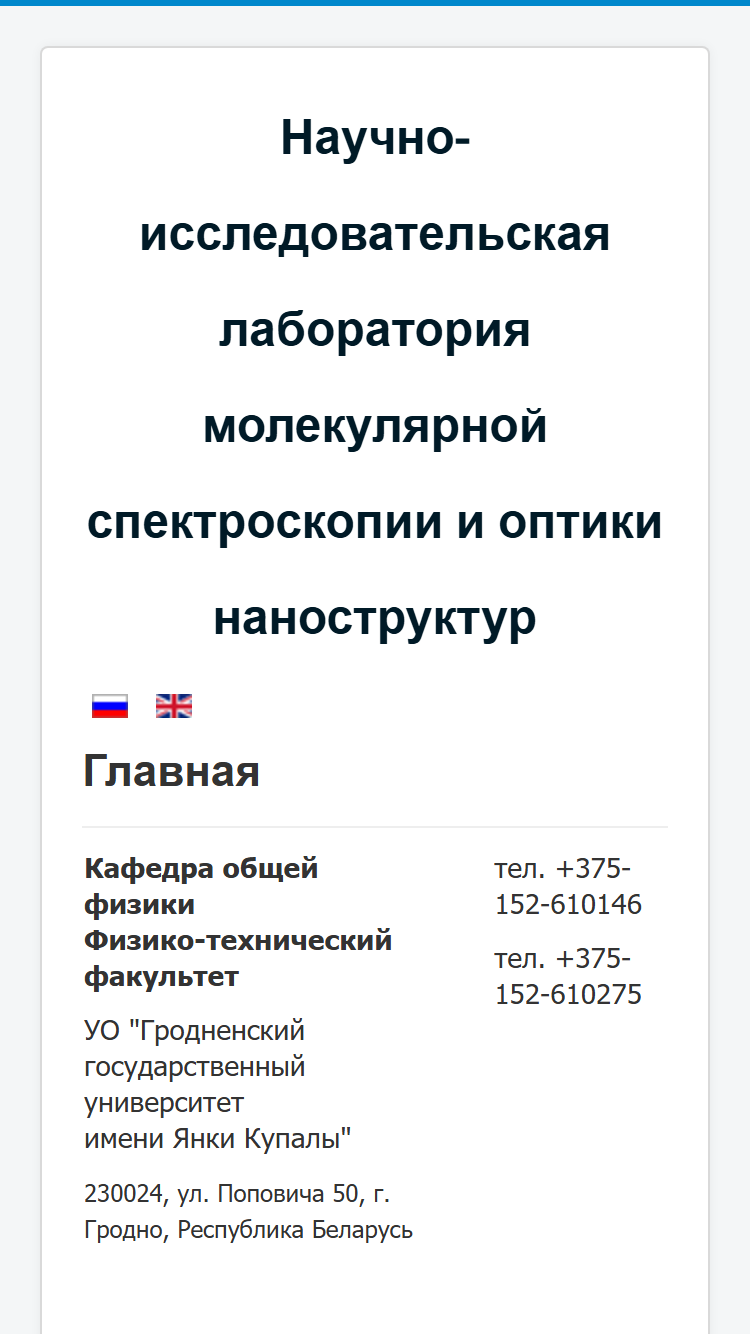Click the word наноструктур in the title
This screenshot has width=750, height=1334.
pyautogui.click(x=375, y=619)
